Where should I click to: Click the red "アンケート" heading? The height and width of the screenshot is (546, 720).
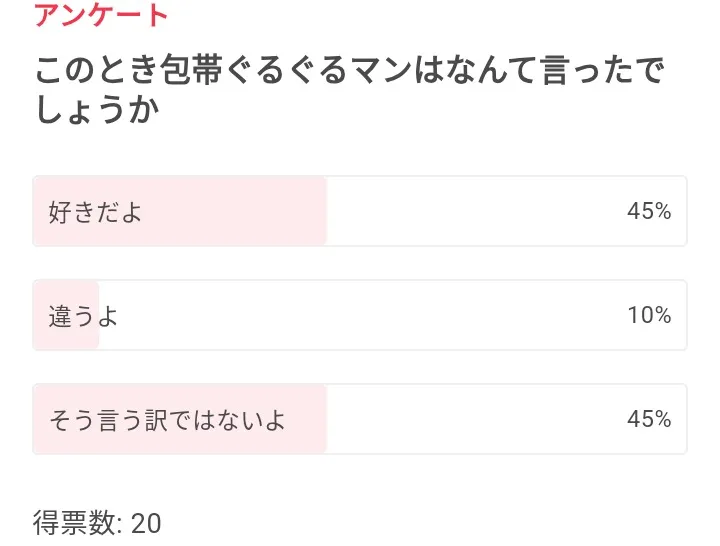[x=101, y=16]
